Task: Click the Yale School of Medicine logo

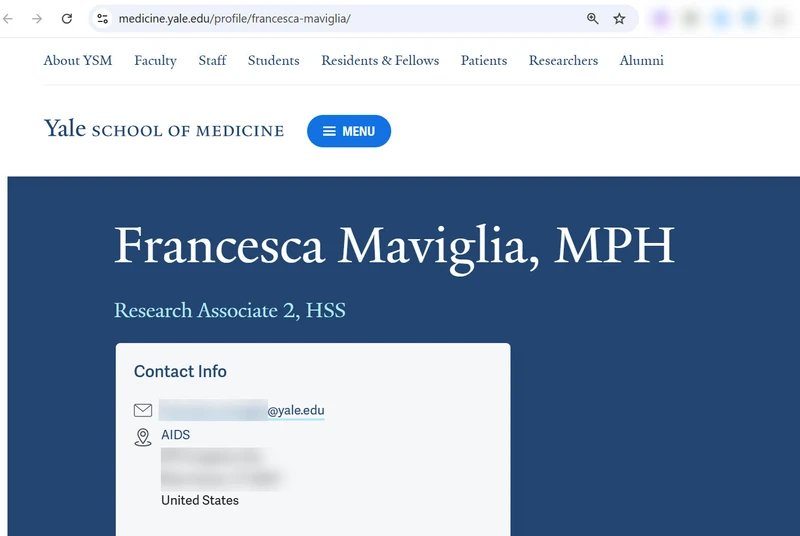Action: [164, 129]
